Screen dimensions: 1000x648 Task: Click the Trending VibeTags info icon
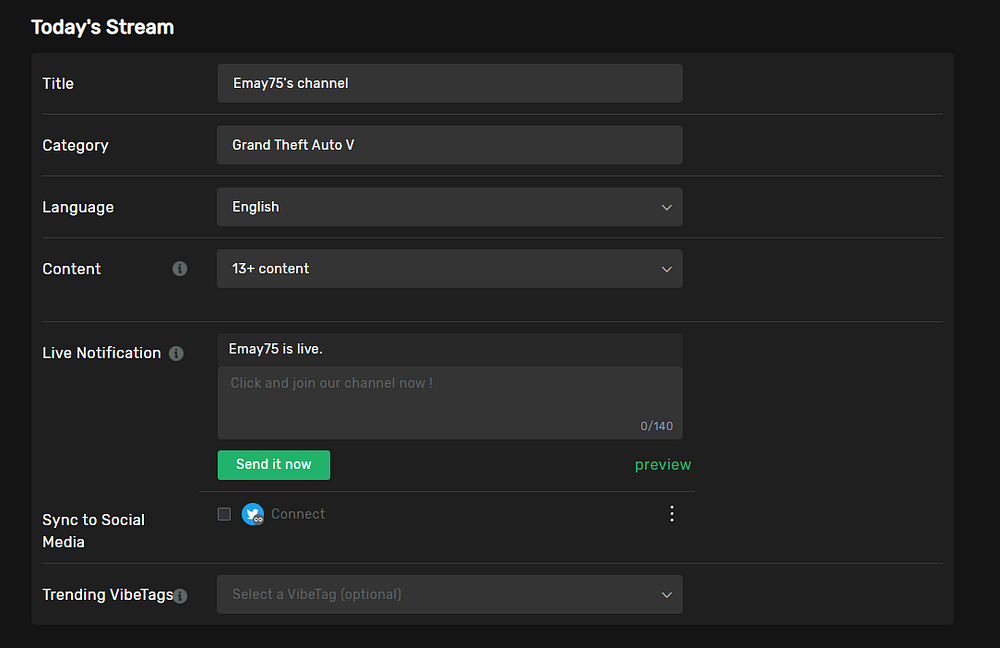[x=180, y=596]
